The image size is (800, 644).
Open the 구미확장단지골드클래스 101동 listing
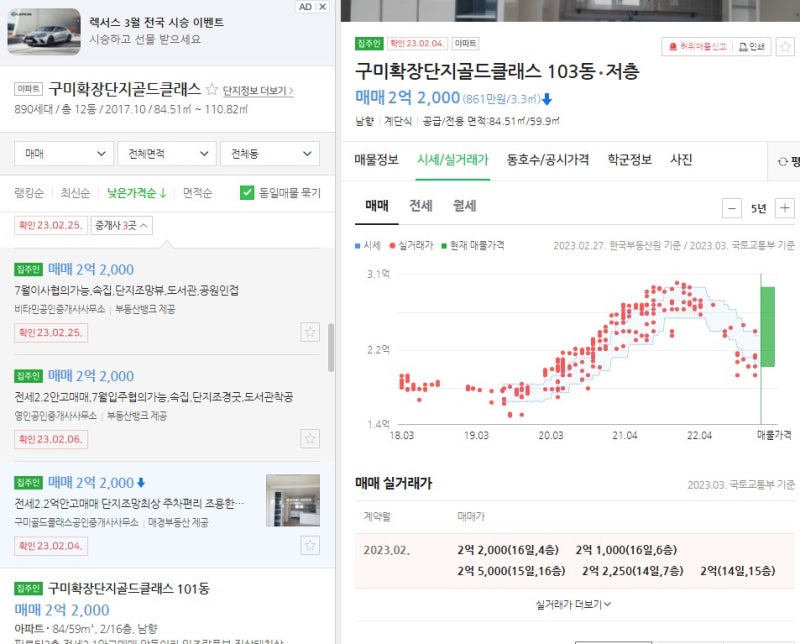pyautogui.click(x=129, y=588)
